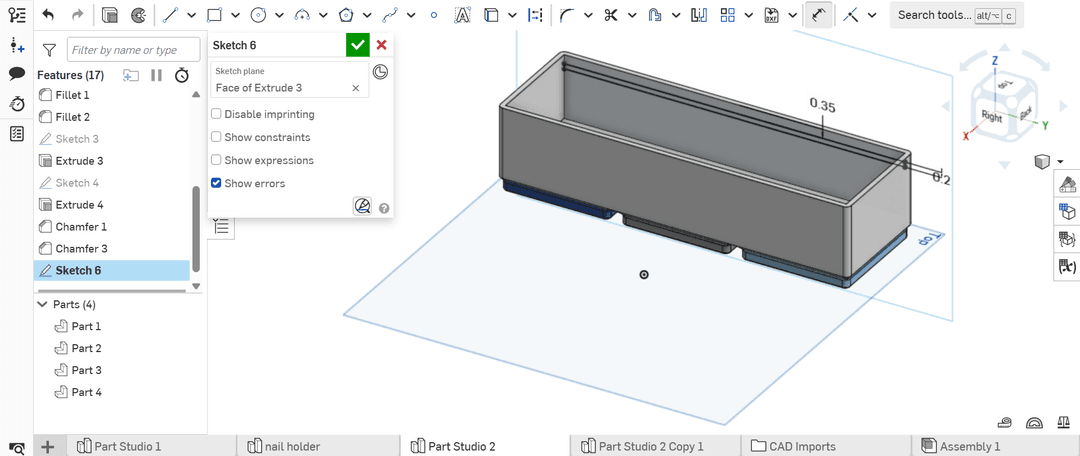Select the corner Rectangle tool
Screen dimensions: 1080x456
[214, 14]
